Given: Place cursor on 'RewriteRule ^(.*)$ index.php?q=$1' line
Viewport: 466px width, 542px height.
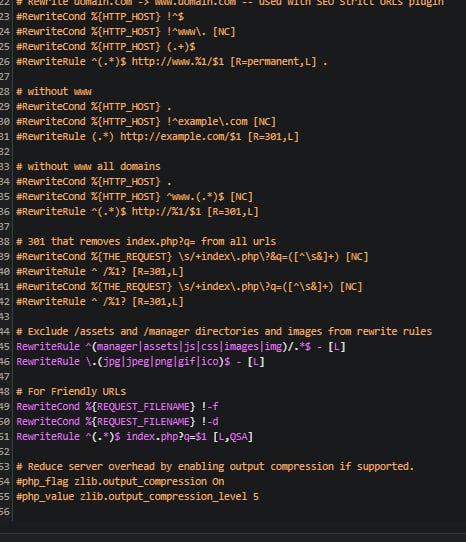Looking at the screenshot, I should tap(134, 437).
